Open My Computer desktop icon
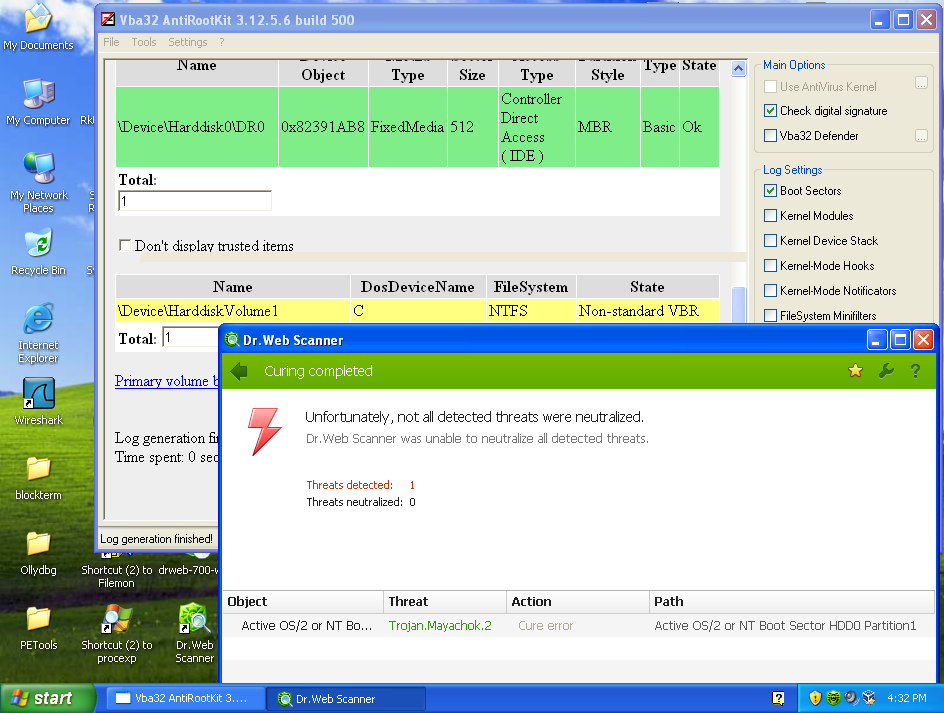The width and height of the screenshot is (944, 713). (x=38, y=102)
